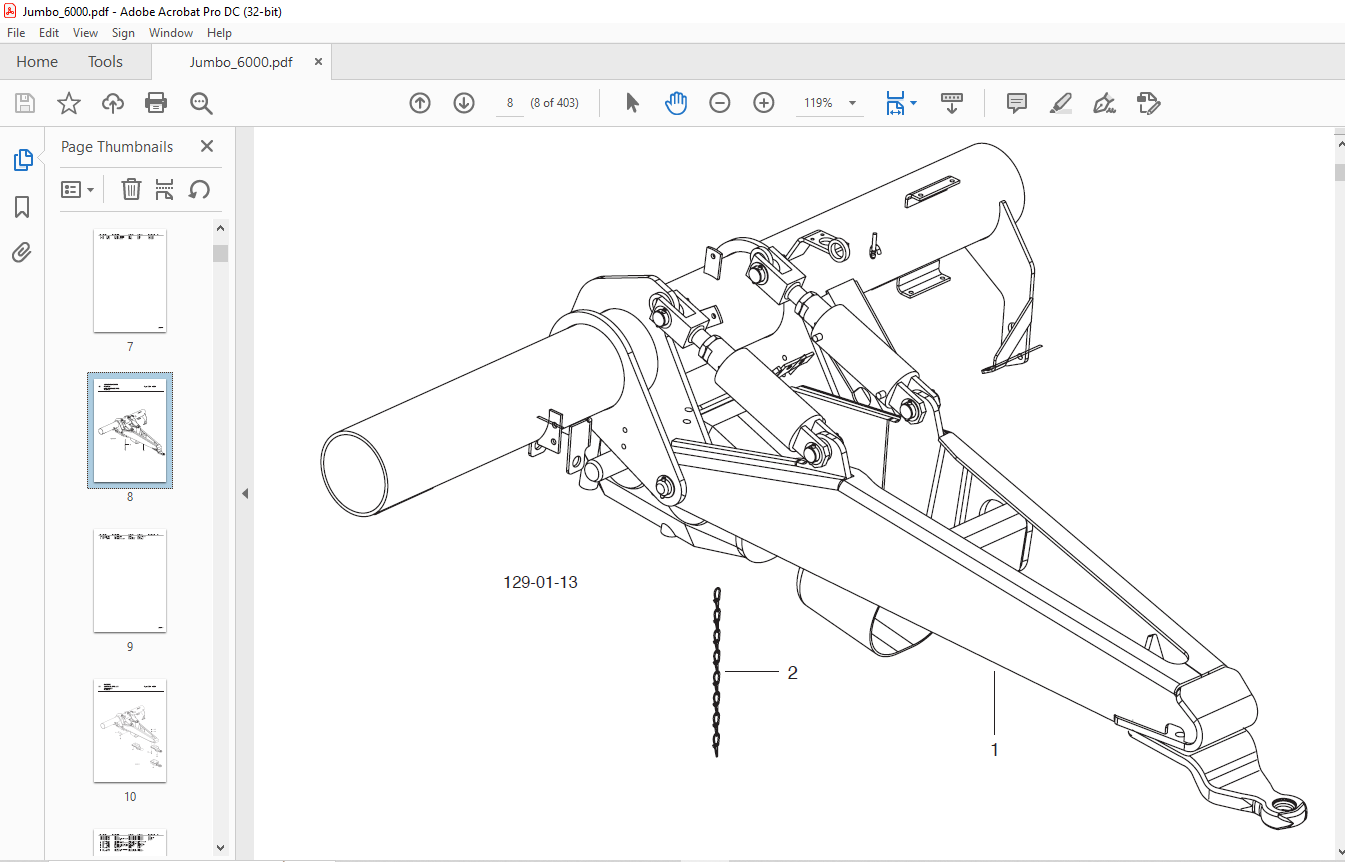Click the Insert/Extract pages scissors icon
This screenshot has width=1345, height=862.
point(165,189)
